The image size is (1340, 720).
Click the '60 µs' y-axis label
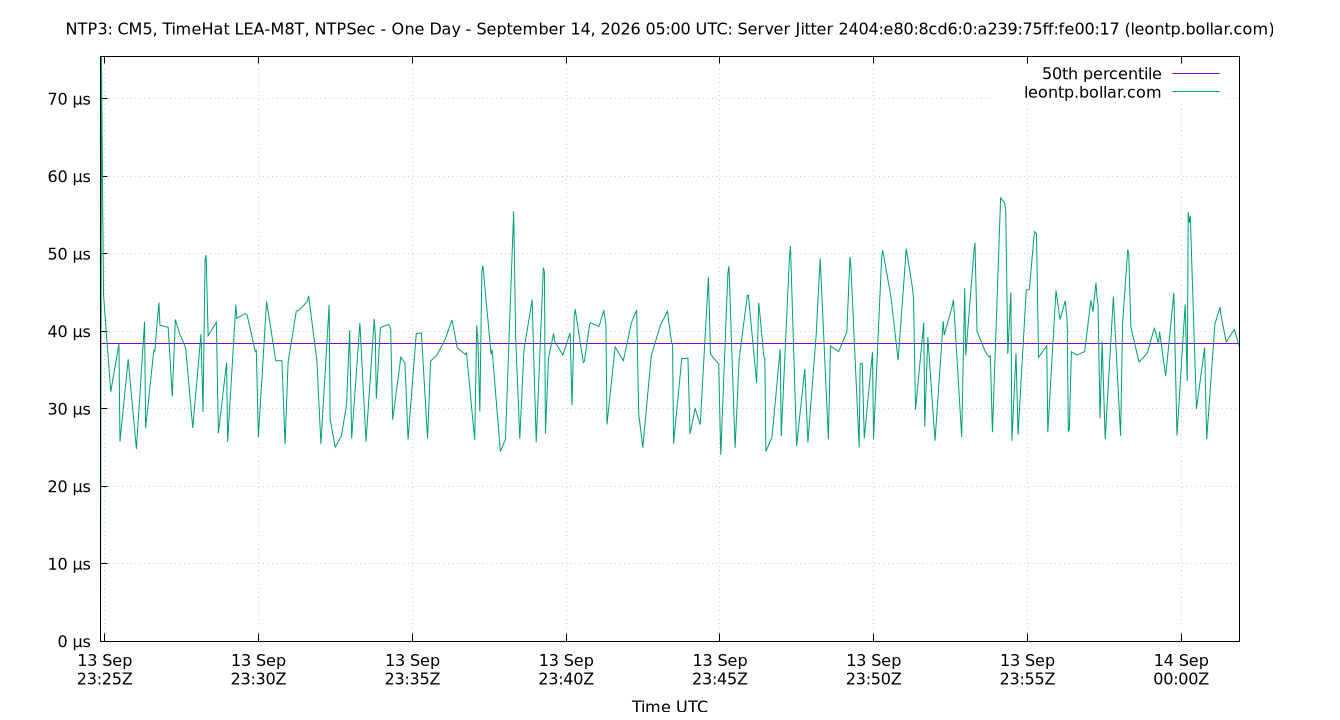click(x=68, y=177)
